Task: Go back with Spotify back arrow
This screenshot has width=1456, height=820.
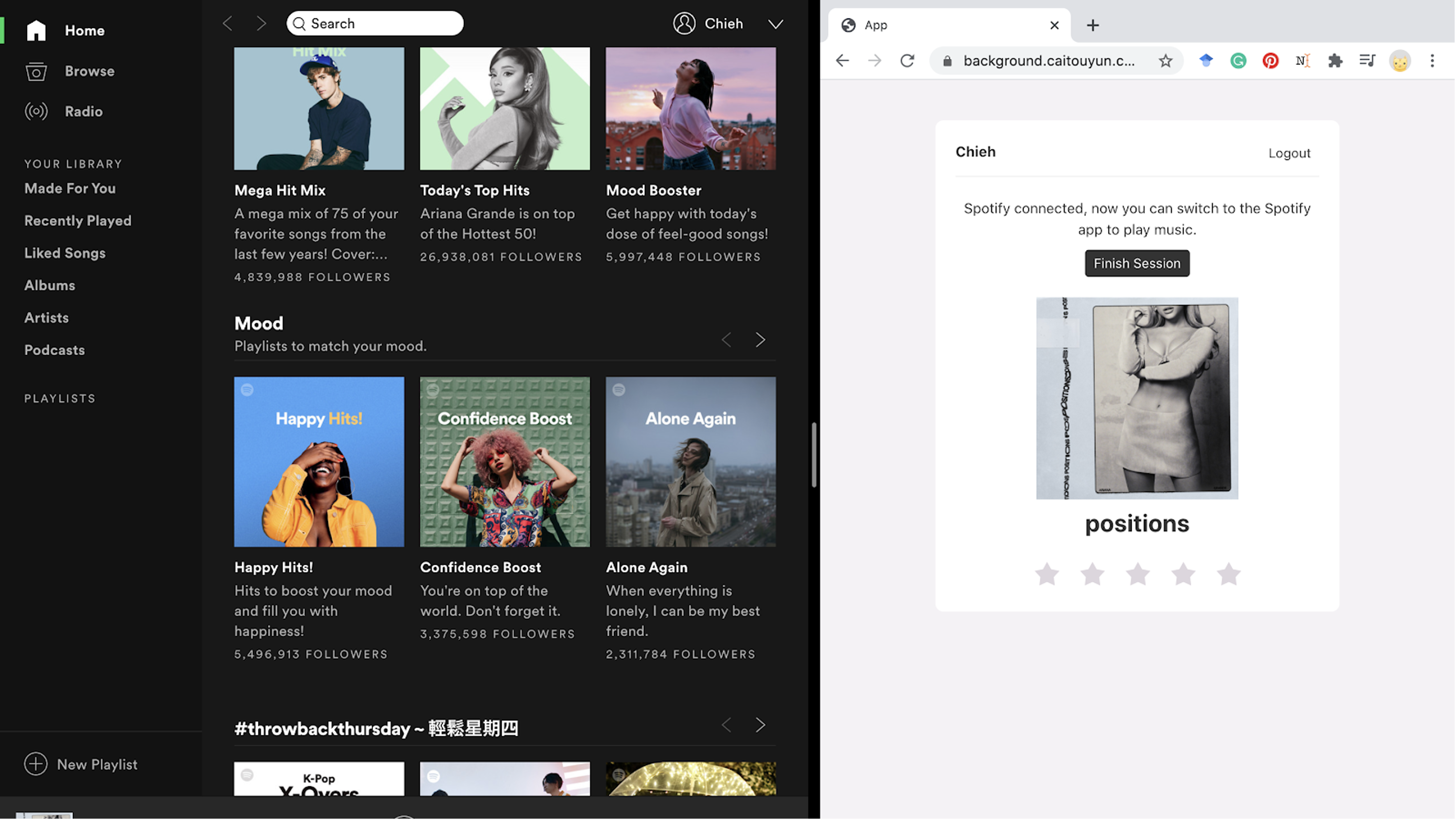Action: click(x=227, y=24)
